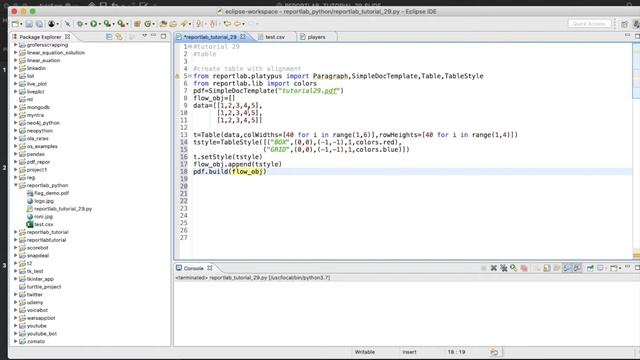The width and height of the screenshot is (640, 360).
Task: Click the Search flashlight toolbar icon
Action: [184, 24]
